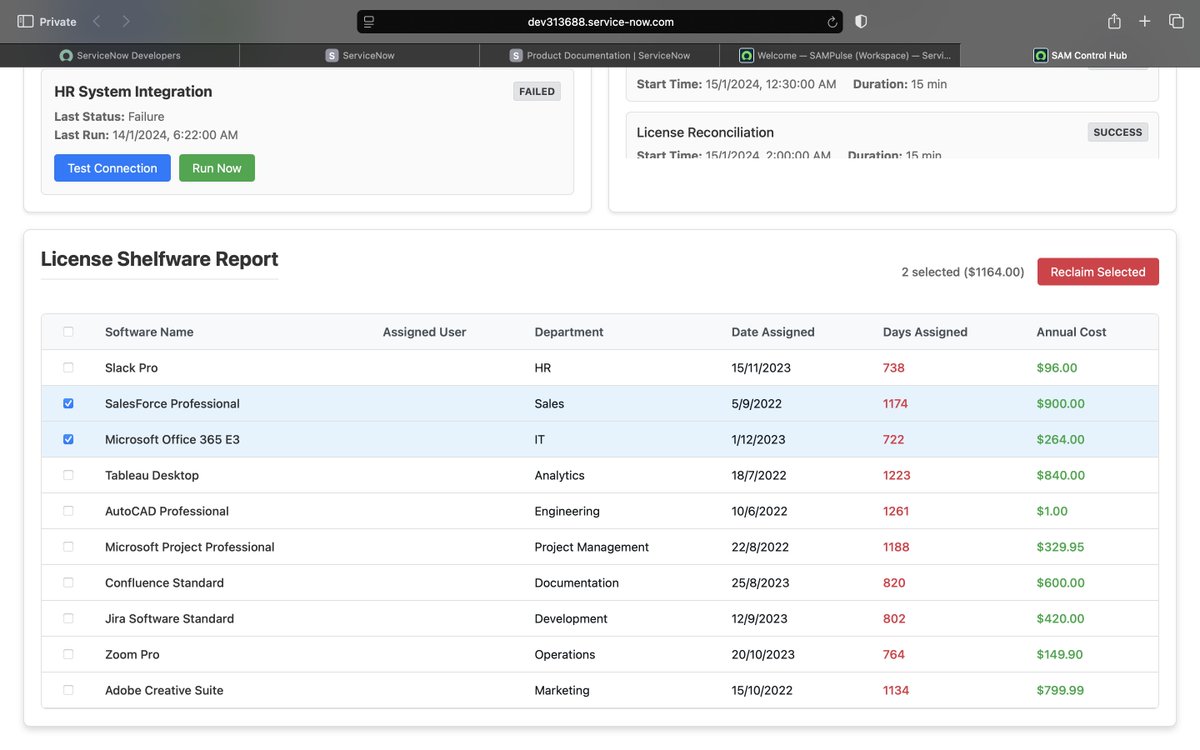Click the Zoom Pro software name
The height and width of the screenshot is (750, 1200).
(x=132, y=654)
